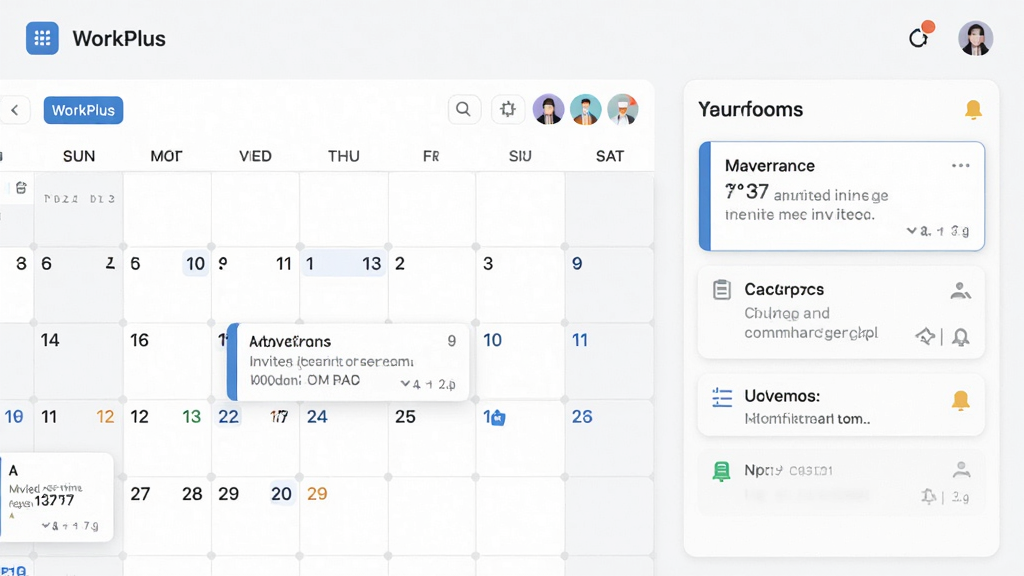Select the MOT column header

167,156
